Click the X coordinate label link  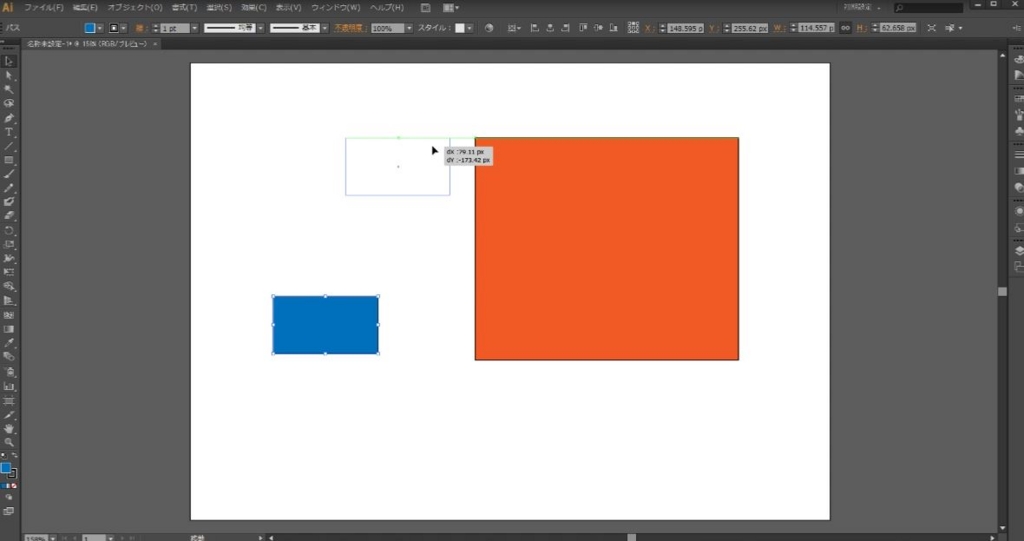(648, 28)
